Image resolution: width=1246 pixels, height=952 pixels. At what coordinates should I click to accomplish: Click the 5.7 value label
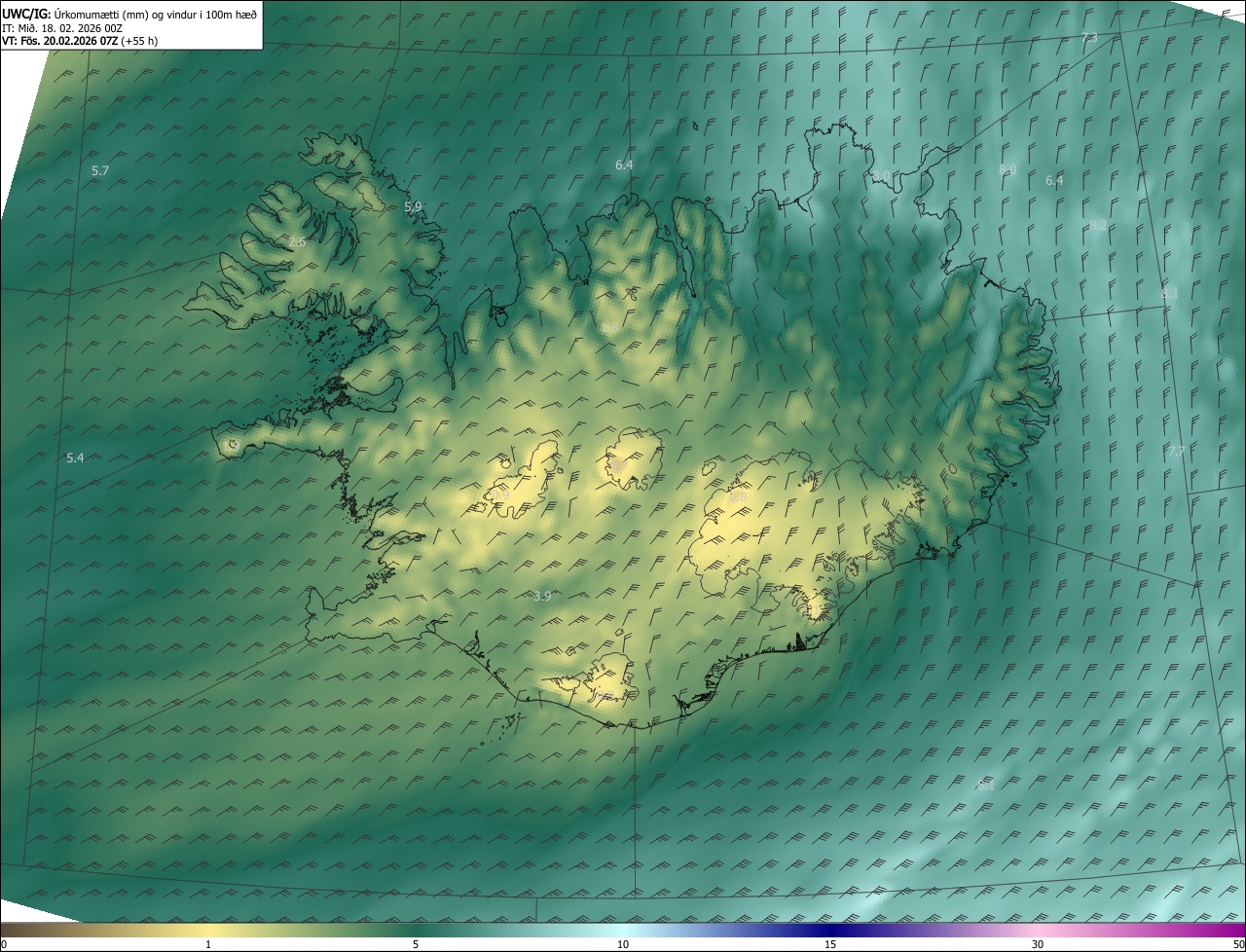tap(100, 171)
